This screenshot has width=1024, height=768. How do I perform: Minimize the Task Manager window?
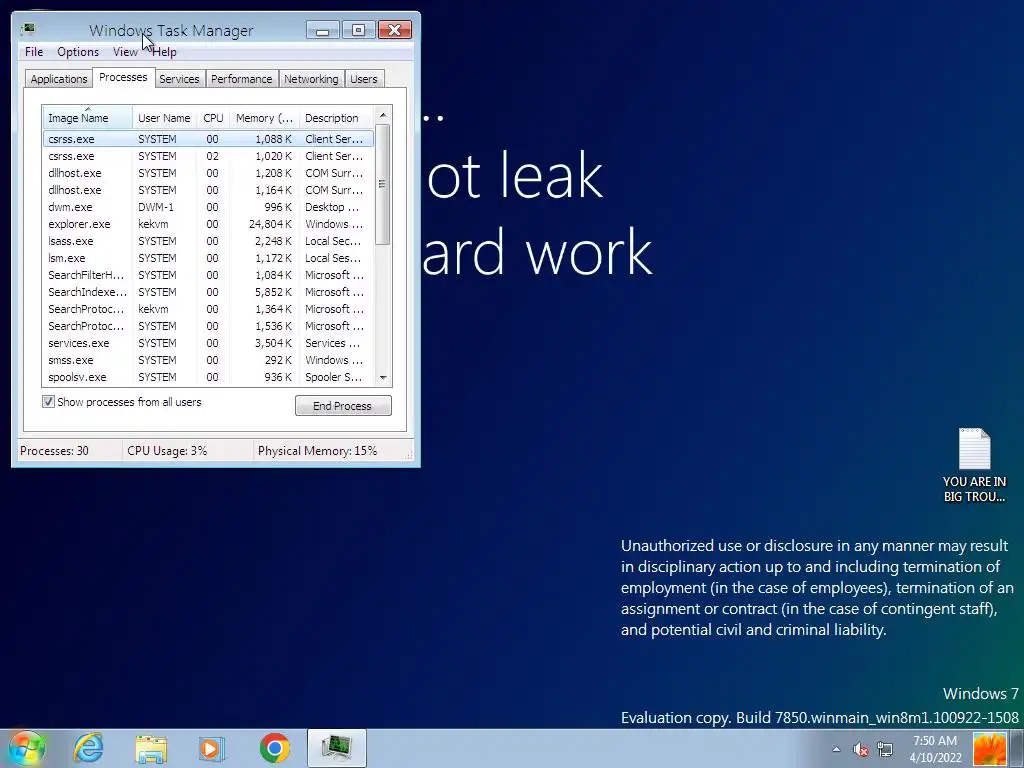click(323, 30)
